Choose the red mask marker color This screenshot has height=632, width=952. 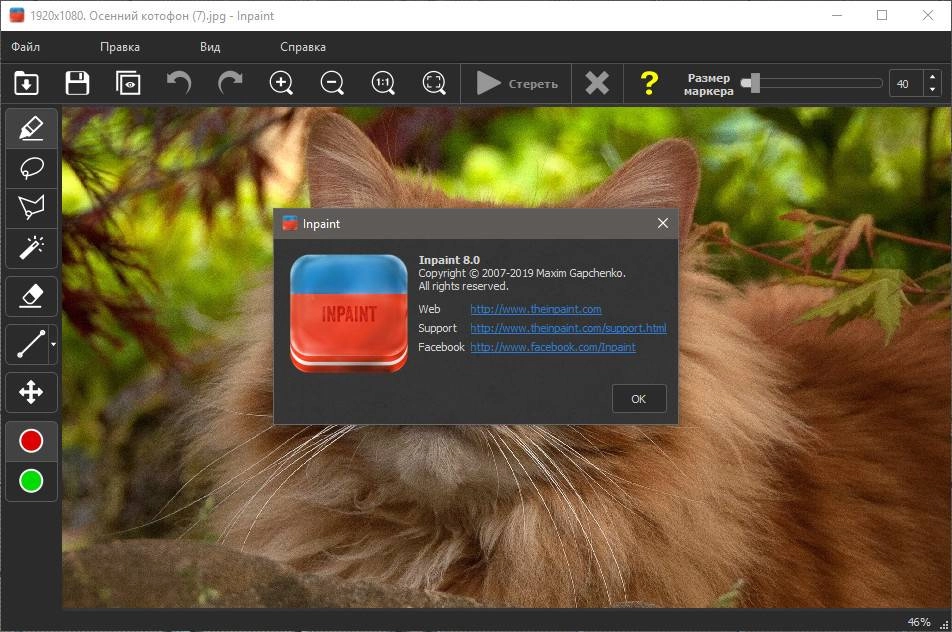[x=31, y=441]
